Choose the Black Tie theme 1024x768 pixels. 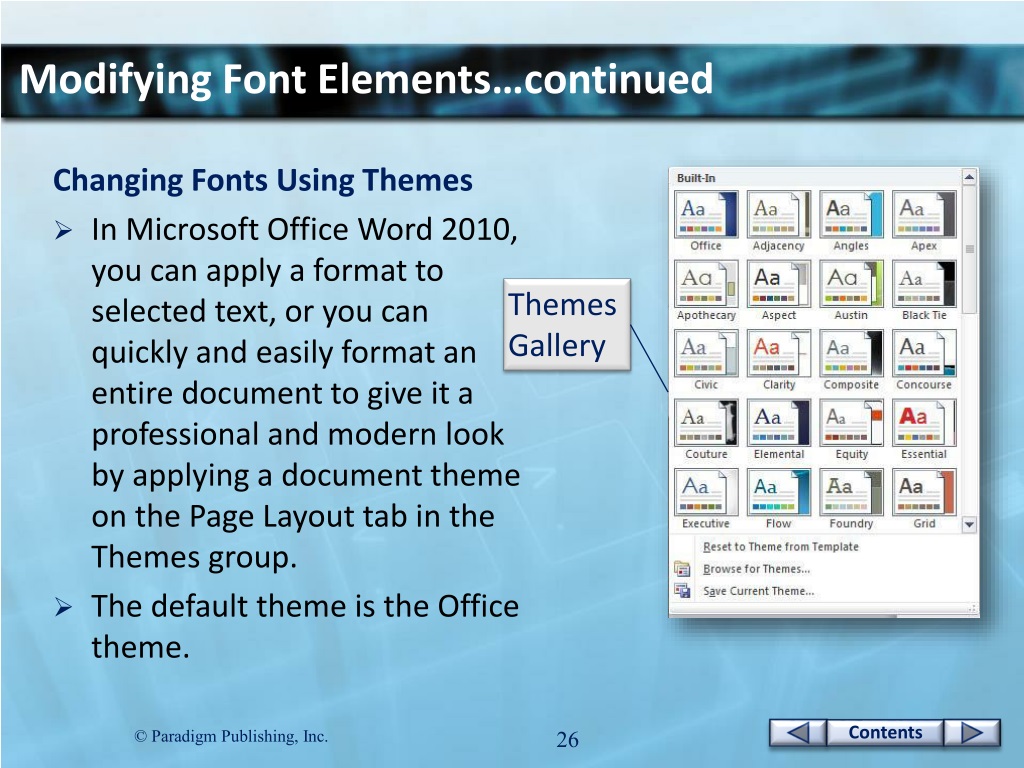point(924,283)
